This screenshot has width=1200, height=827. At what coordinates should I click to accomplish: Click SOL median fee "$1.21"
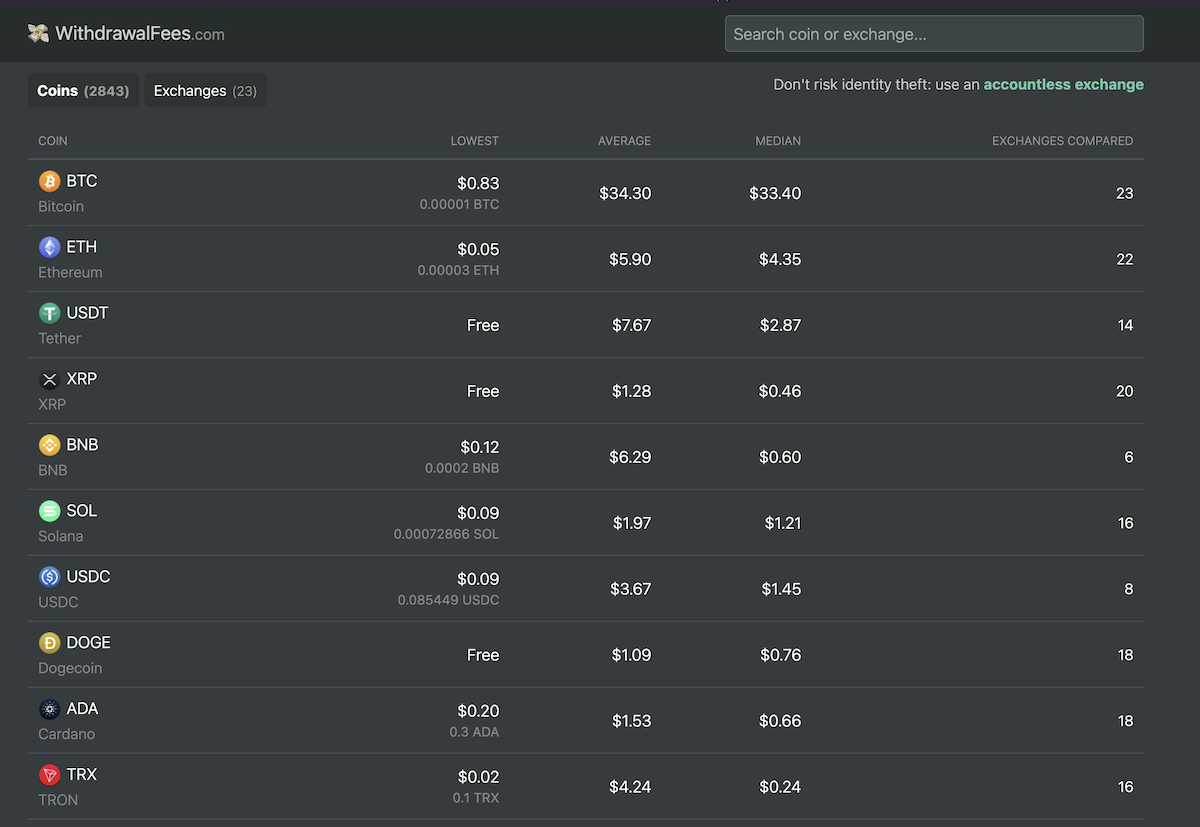(x=783, y=523)
